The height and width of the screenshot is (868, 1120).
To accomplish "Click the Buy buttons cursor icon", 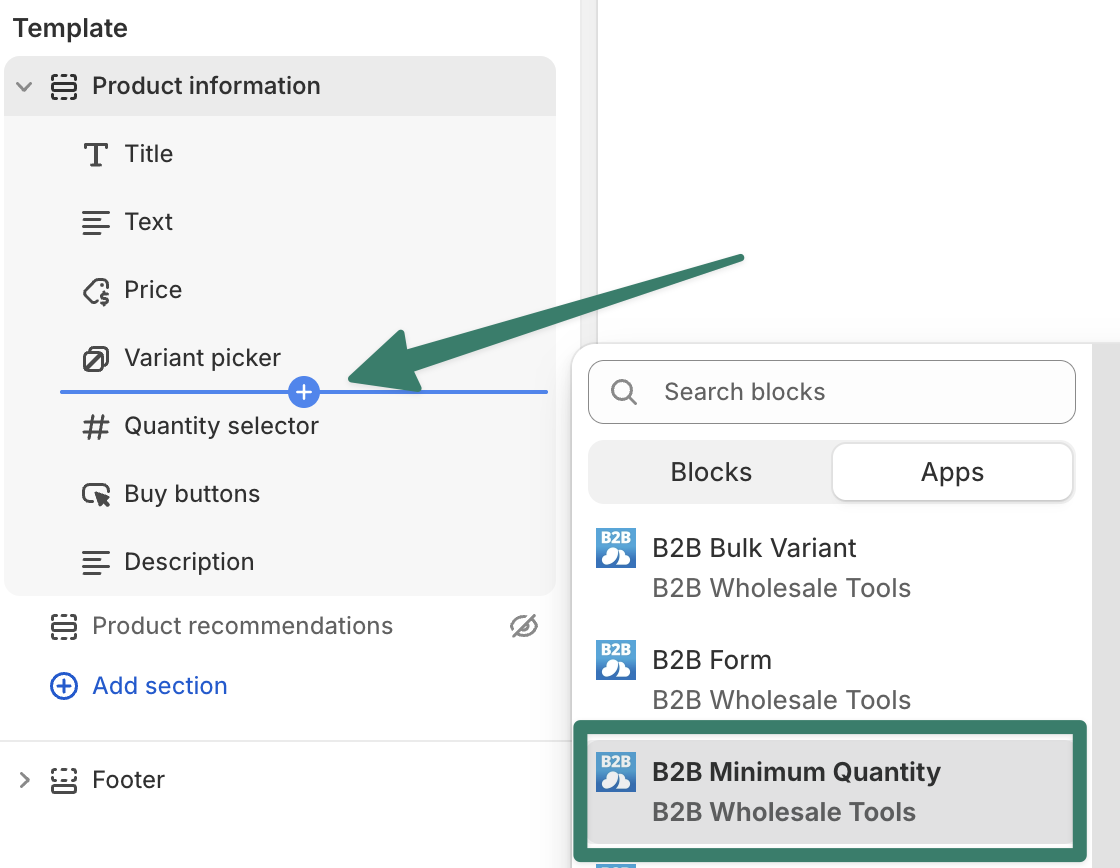I will (x=96, y=495).
